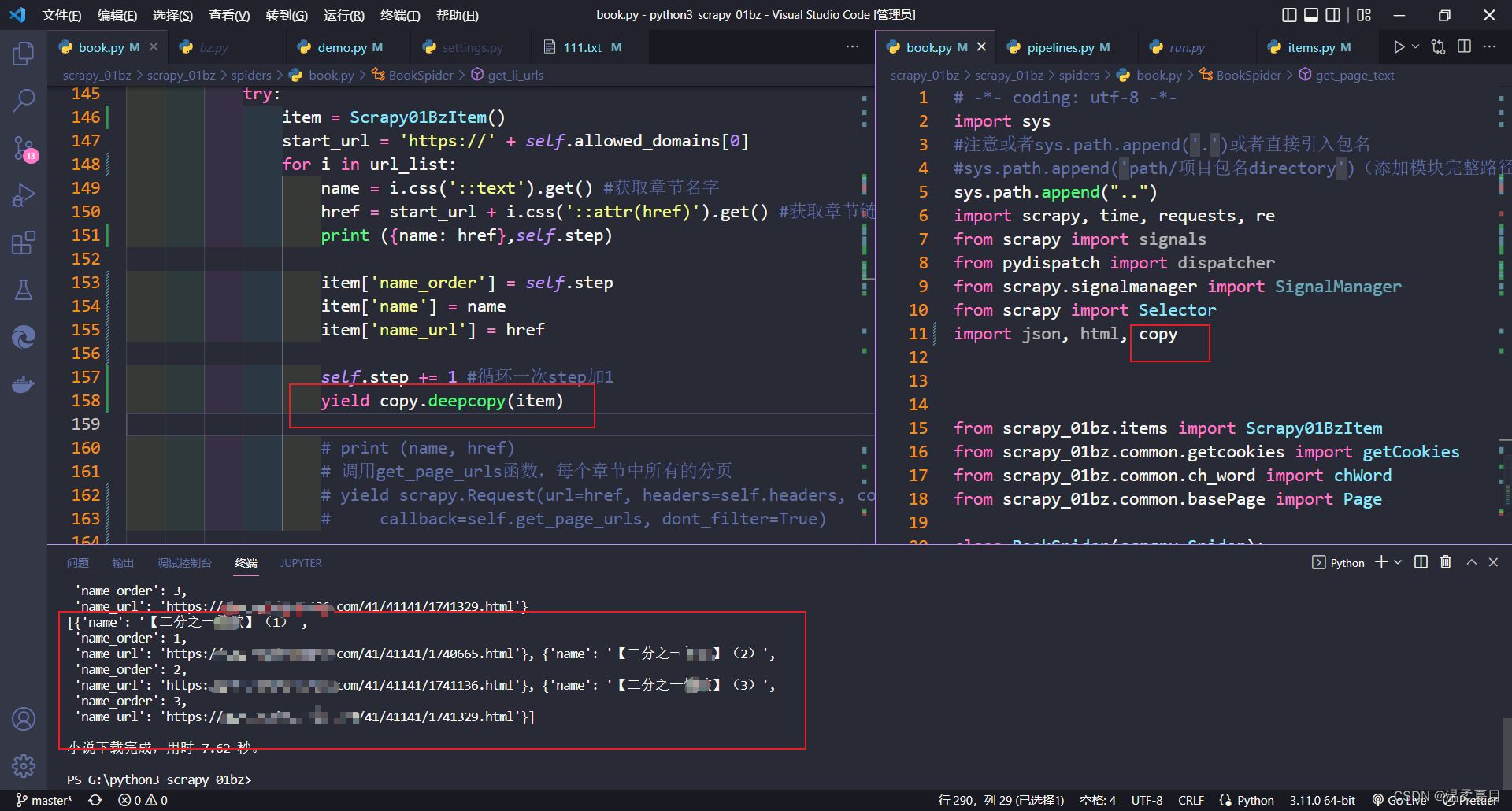Show the JUPYTER panel tab
Screen dimensions: 1512x811
(301, 563)
